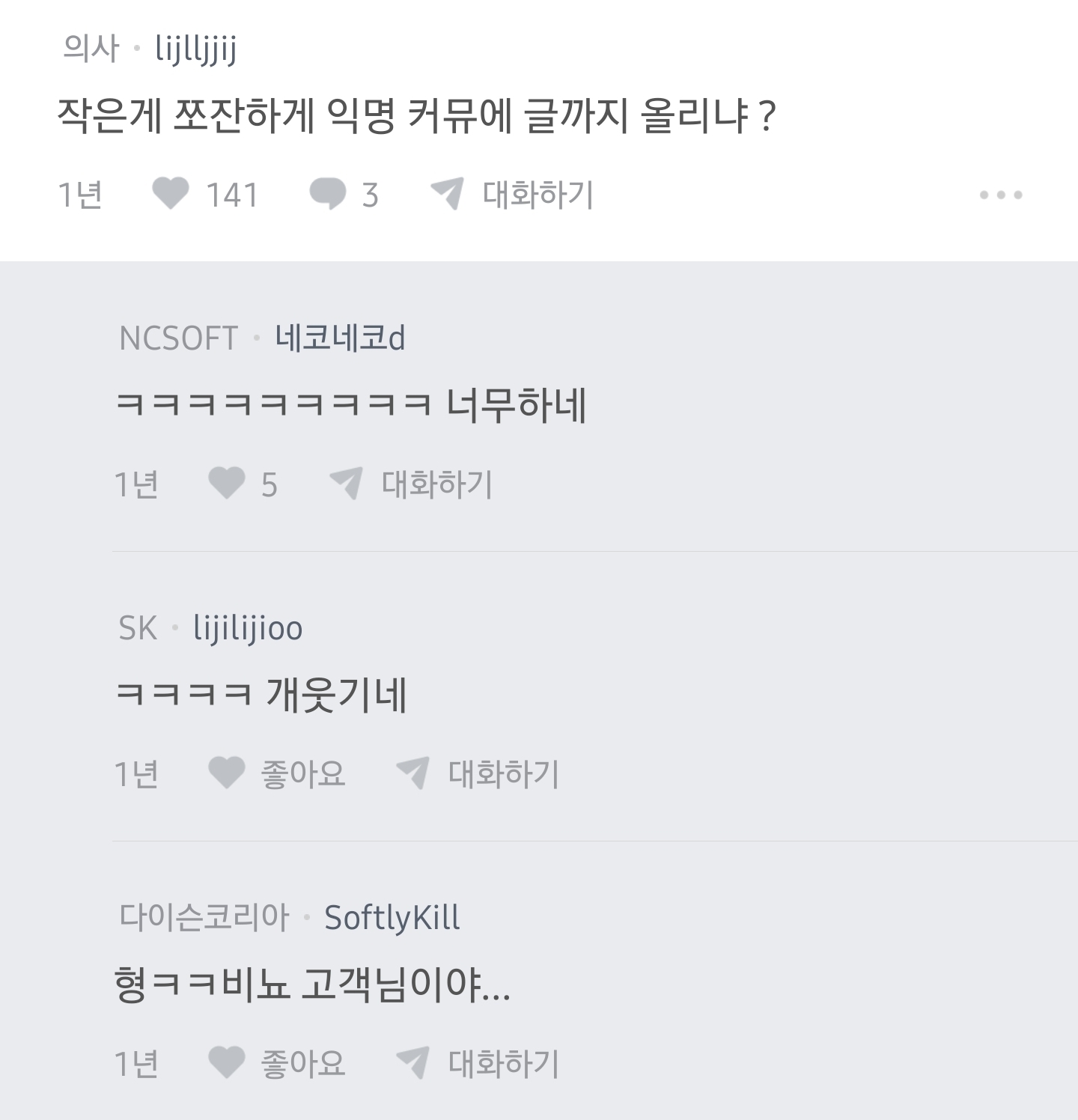Open replies via the speech bubble icon

click(x=327, y=195)
